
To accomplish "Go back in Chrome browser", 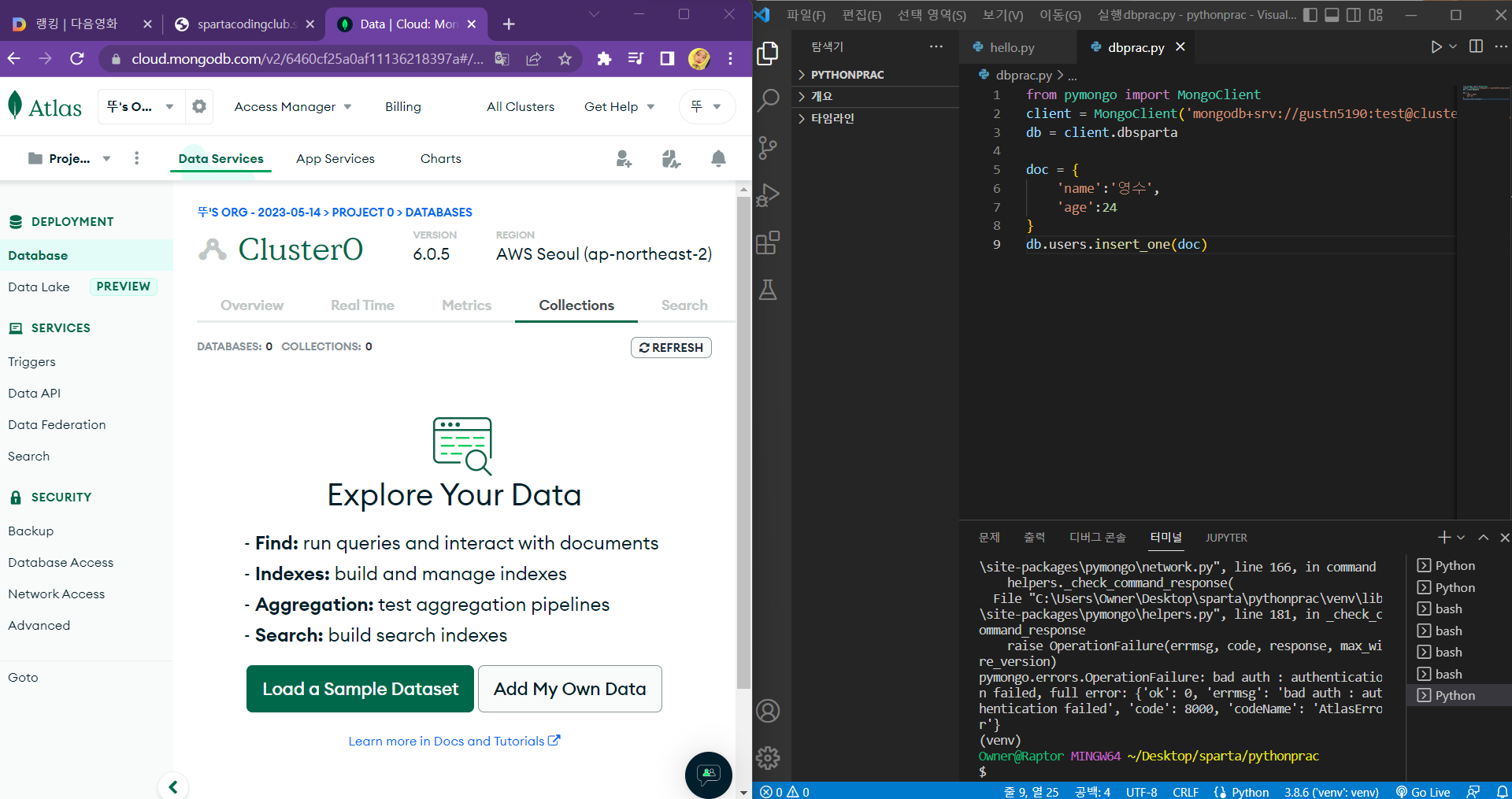I will pyautogui.click(x=14, y=58).
